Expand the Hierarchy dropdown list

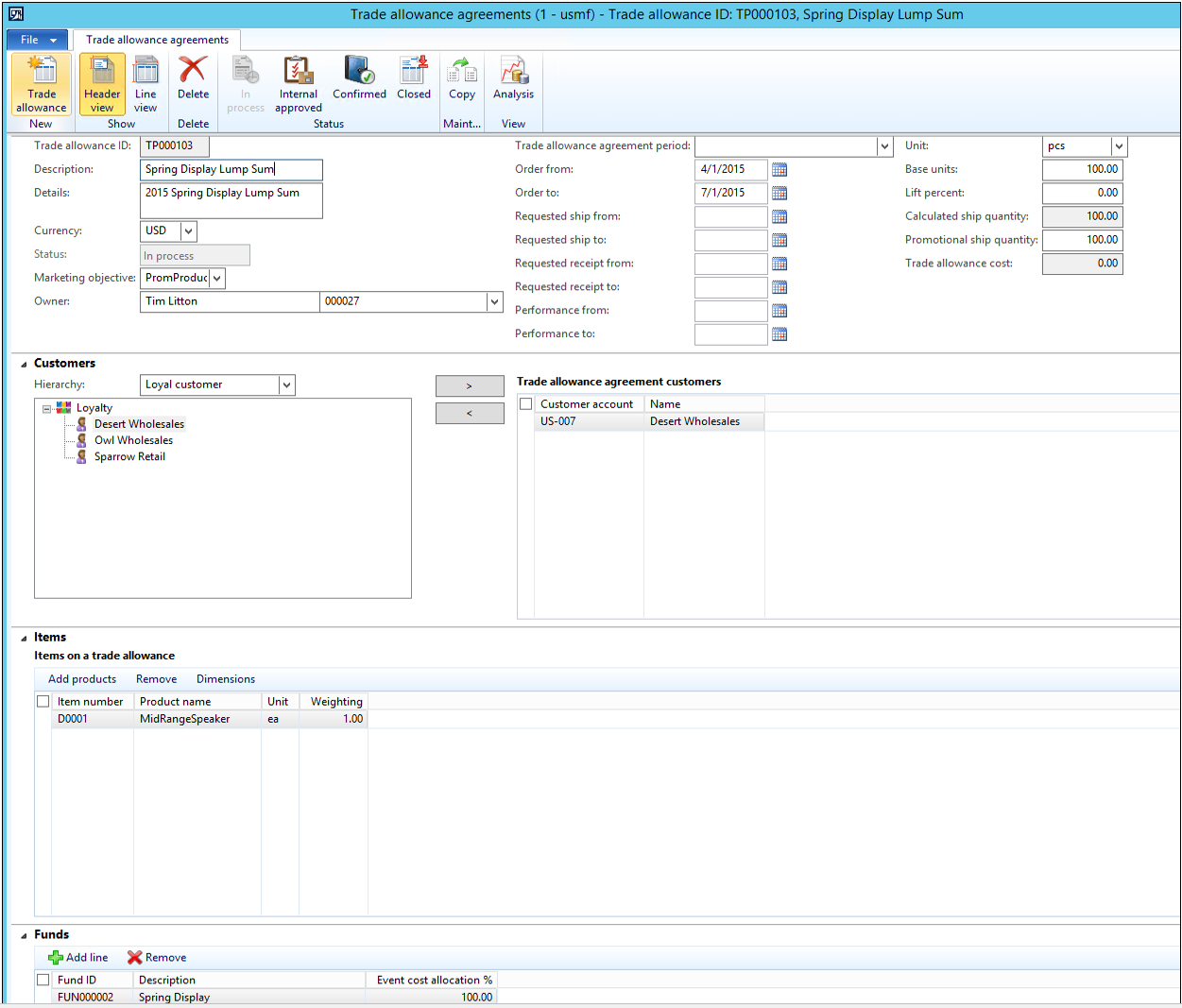[x=286, y=385]
